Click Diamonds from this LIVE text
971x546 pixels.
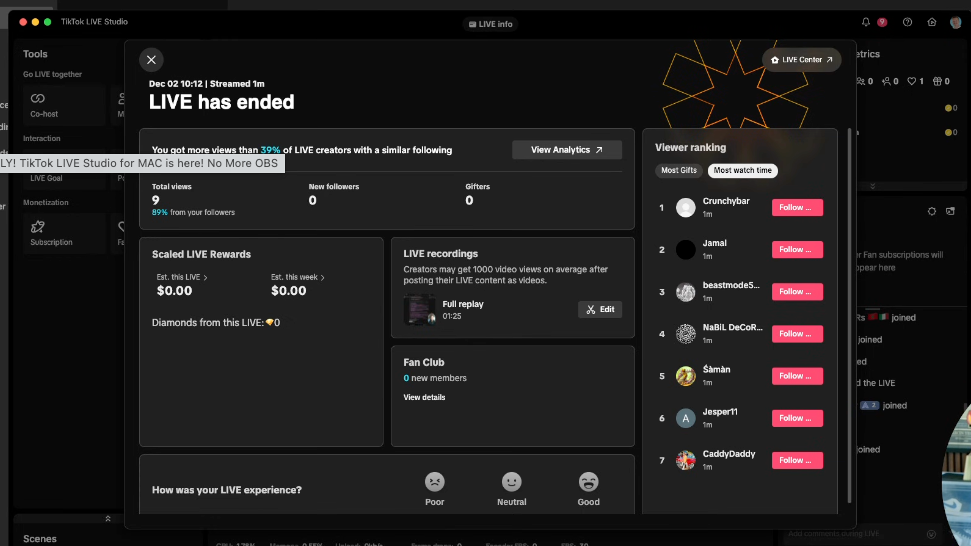[x=216, y=323]
